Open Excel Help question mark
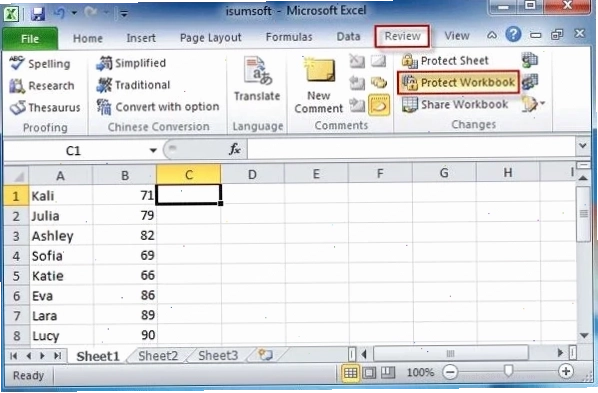The width and height of the screenshot is (598, 393). pos(513,35)
